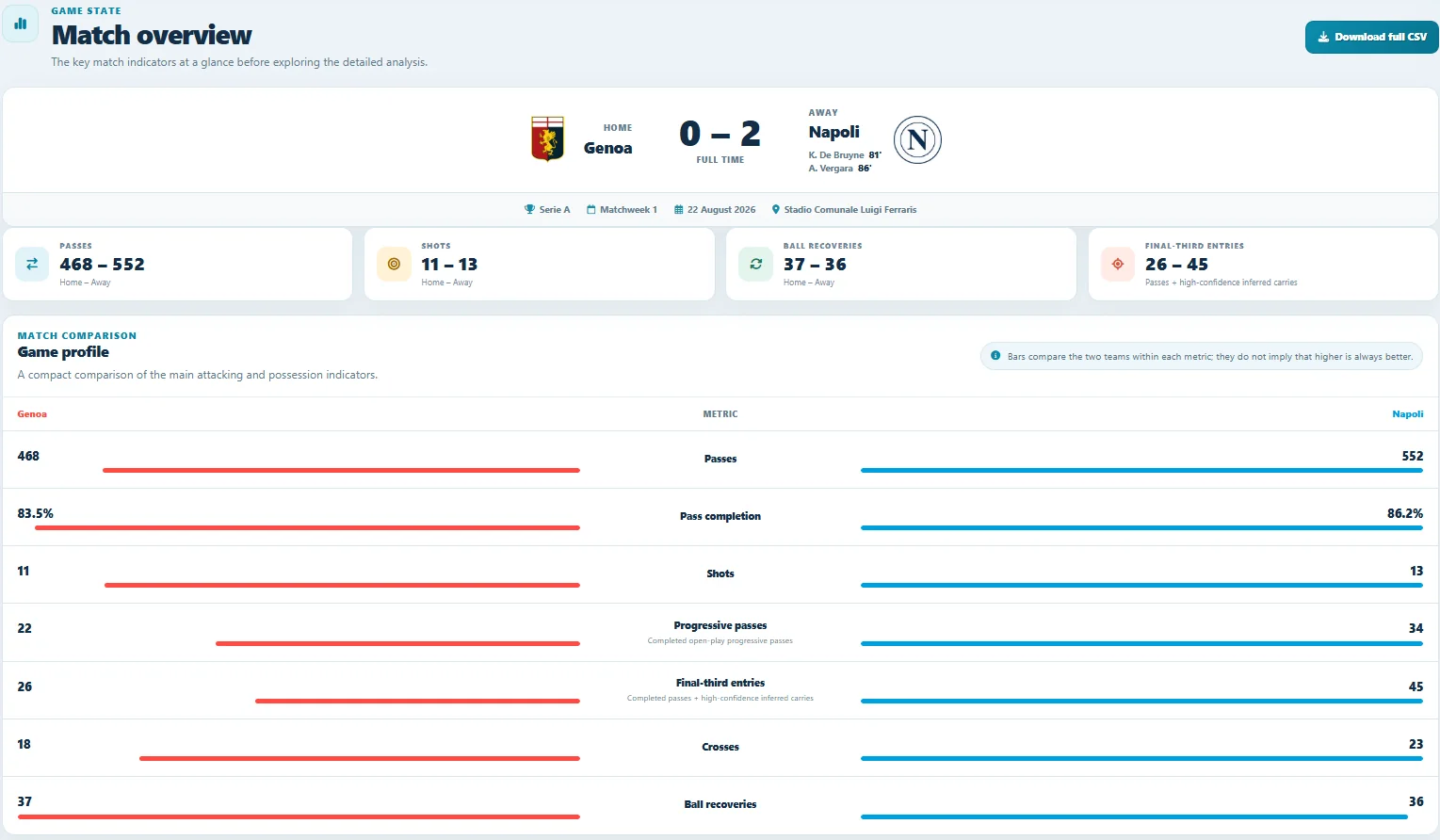Click Genoa's red Passes bar
This screenshot has height=840, width=1440.
[x=341, y=470]
